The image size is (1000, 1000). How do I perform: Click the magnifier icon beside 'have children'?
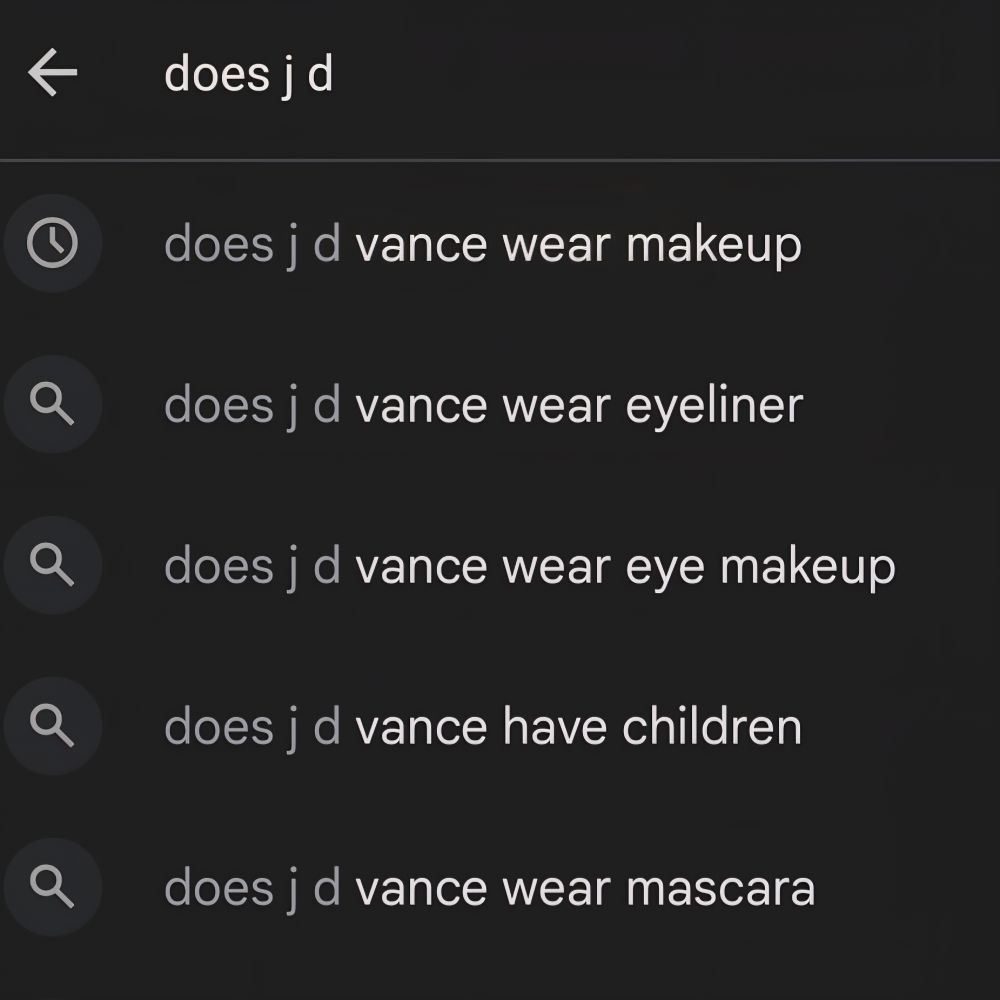(52, 726)
